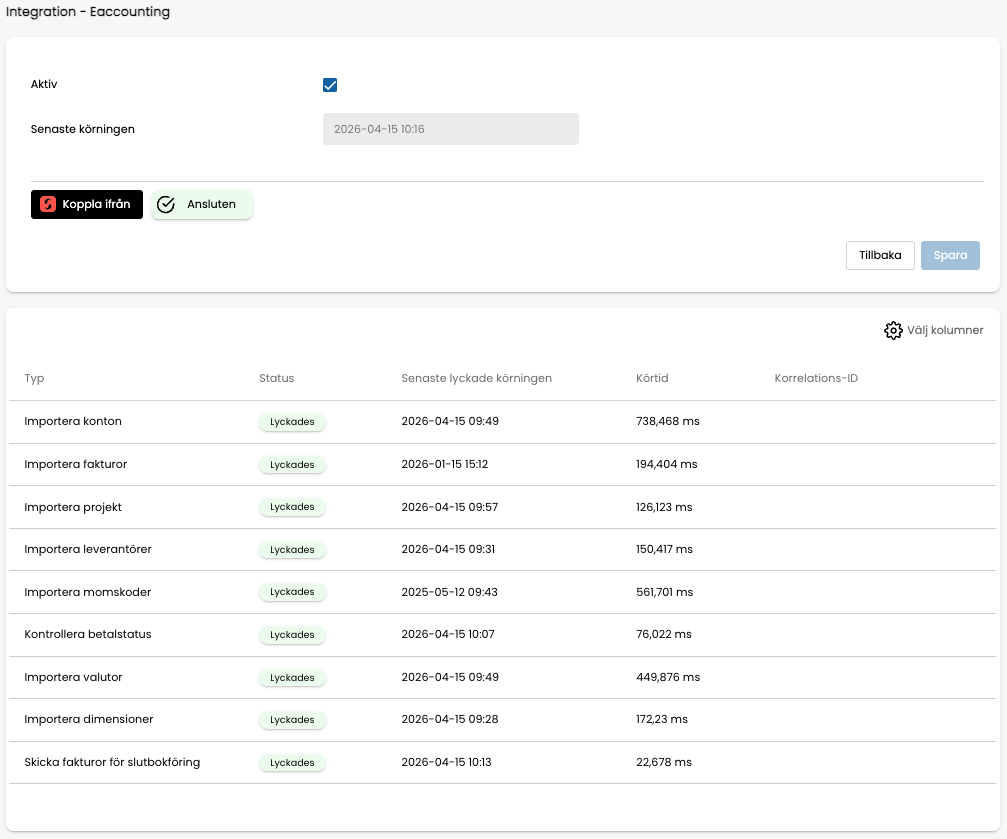Screen dimensions: 1007x839
Task: Click the red logo icon on Koppla ifrån
Action: tap(48, 204)
